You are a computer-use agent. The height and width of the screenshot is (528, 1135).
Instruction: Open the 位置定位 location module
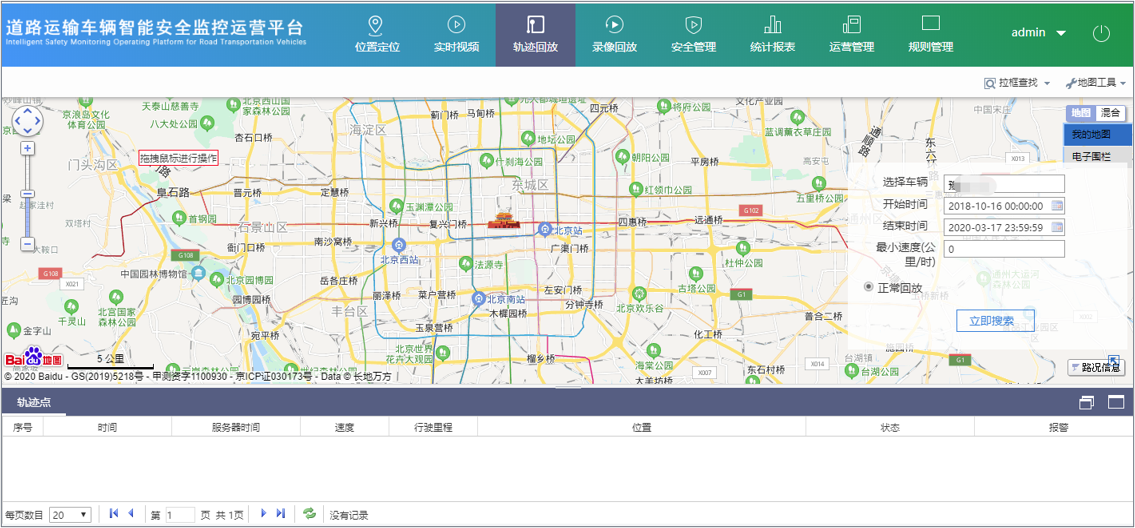tap(376, 35)
